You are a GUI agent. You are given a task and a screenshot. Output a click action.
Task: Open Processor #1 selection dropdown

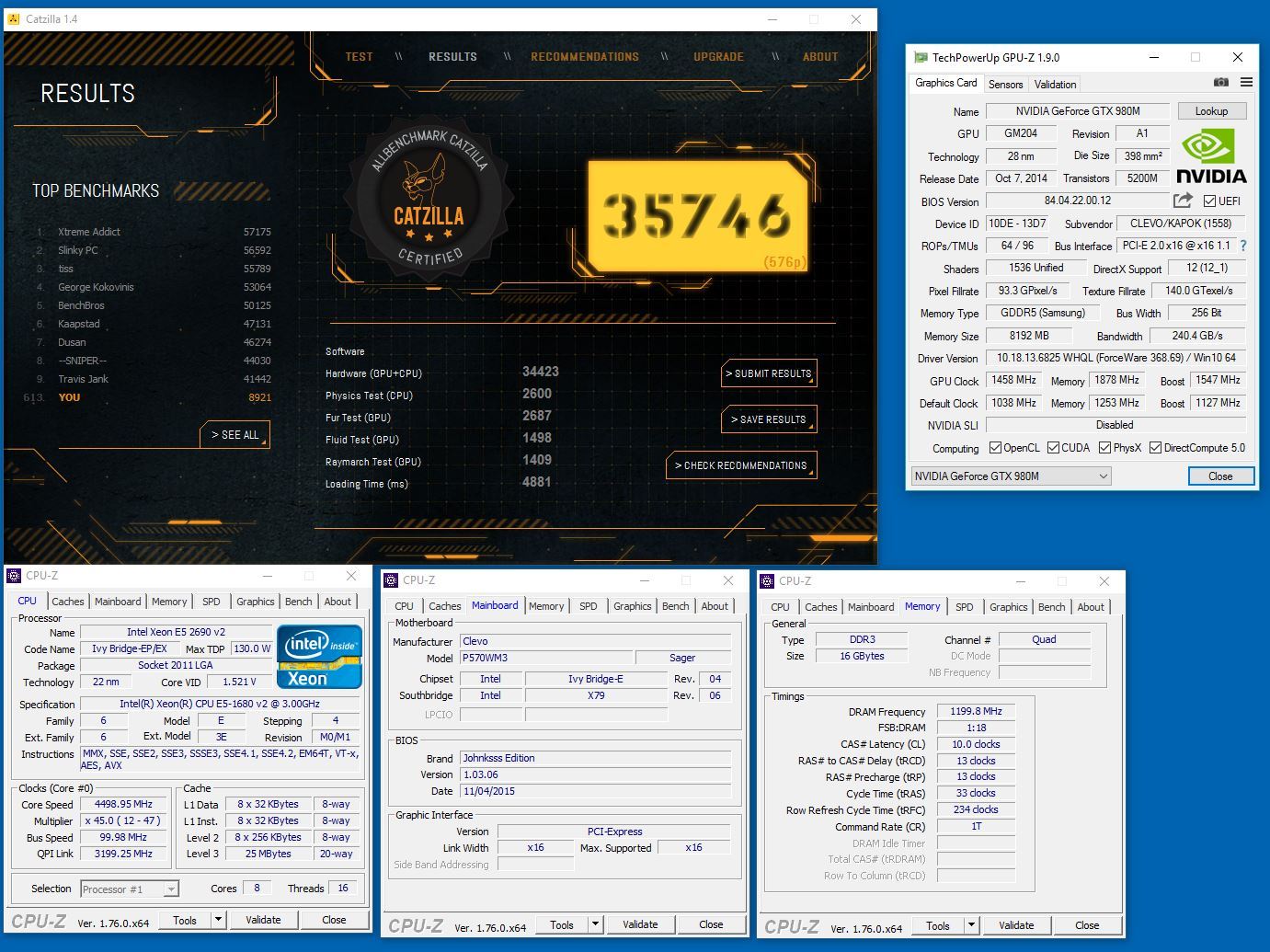pyautogui.click(x=129, y=889)
